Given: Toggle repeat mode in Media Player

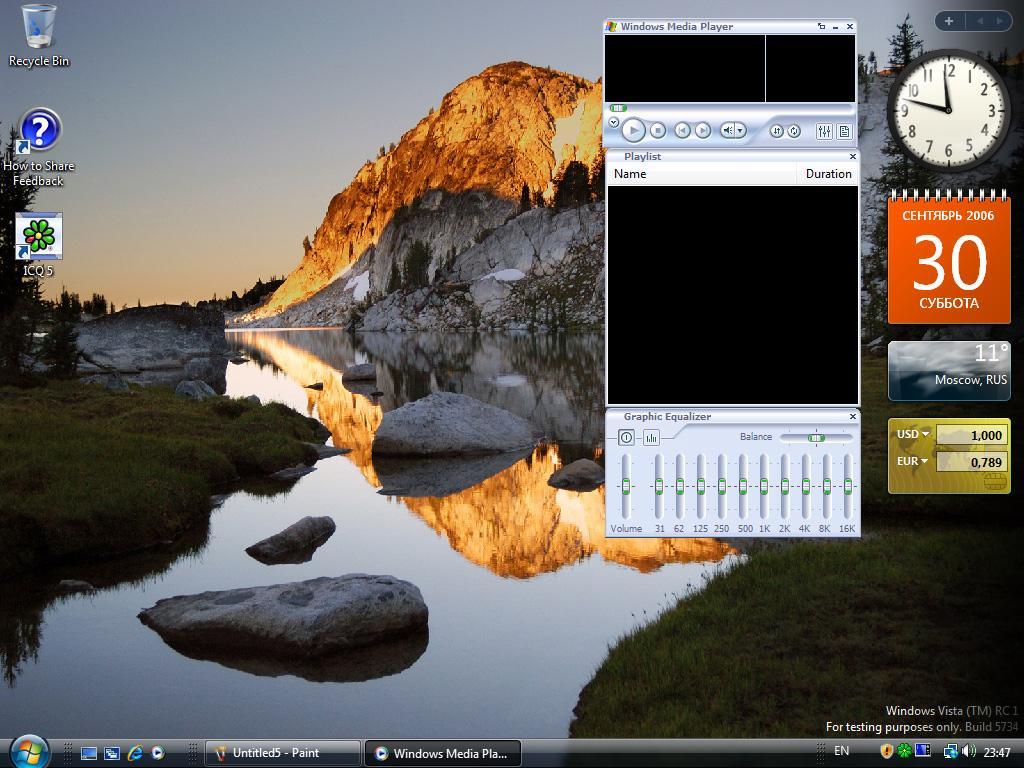Looking at the screenshot, I should click(794, 131).
